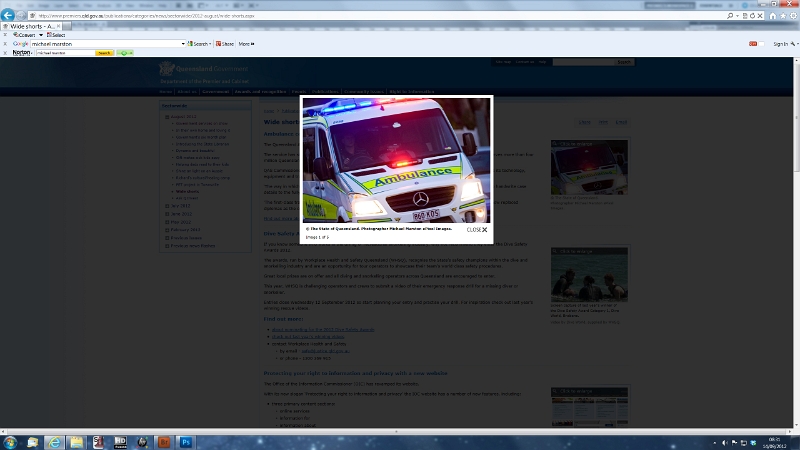The height and width of the screenshot is (450, 800).
Task: Click the volume speaker tray icon
Action: point(724,443)
